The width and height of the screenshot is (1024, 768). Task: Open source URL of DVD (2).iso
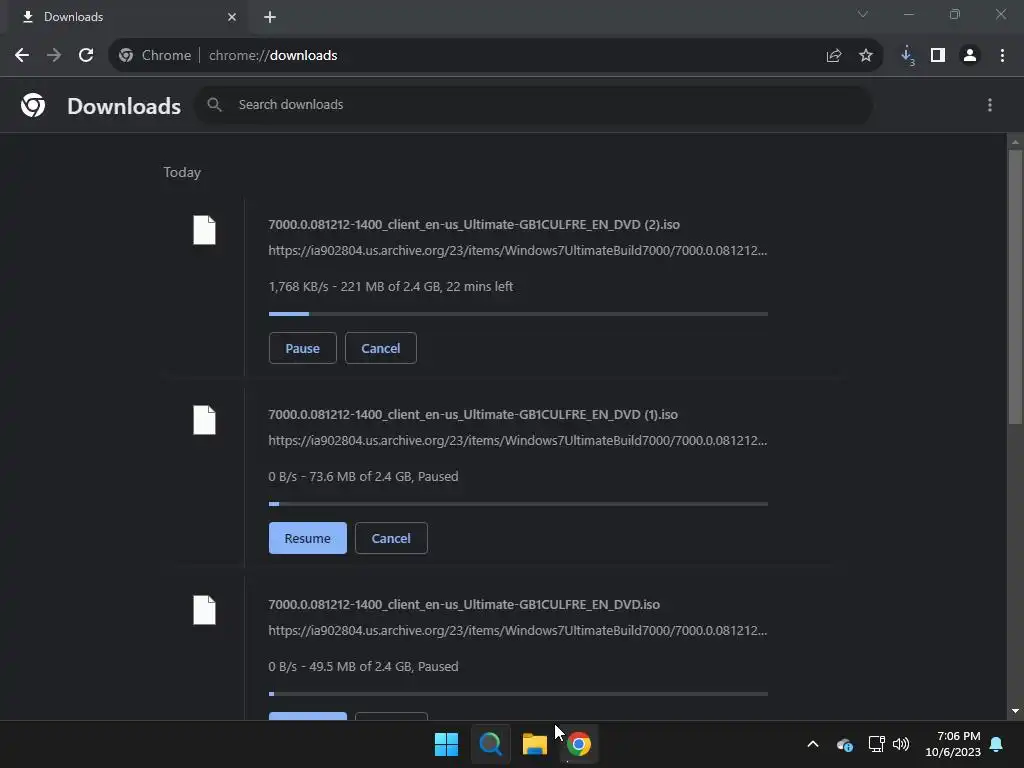tap(518, 251)
